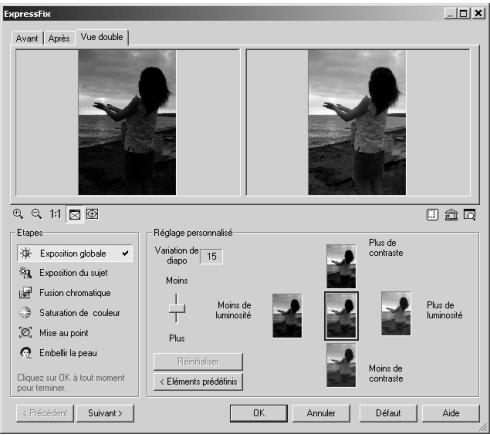This screenshot has height=435, width=490.
Task: Click the fit image to window icon
Action: tap(74, 214)
